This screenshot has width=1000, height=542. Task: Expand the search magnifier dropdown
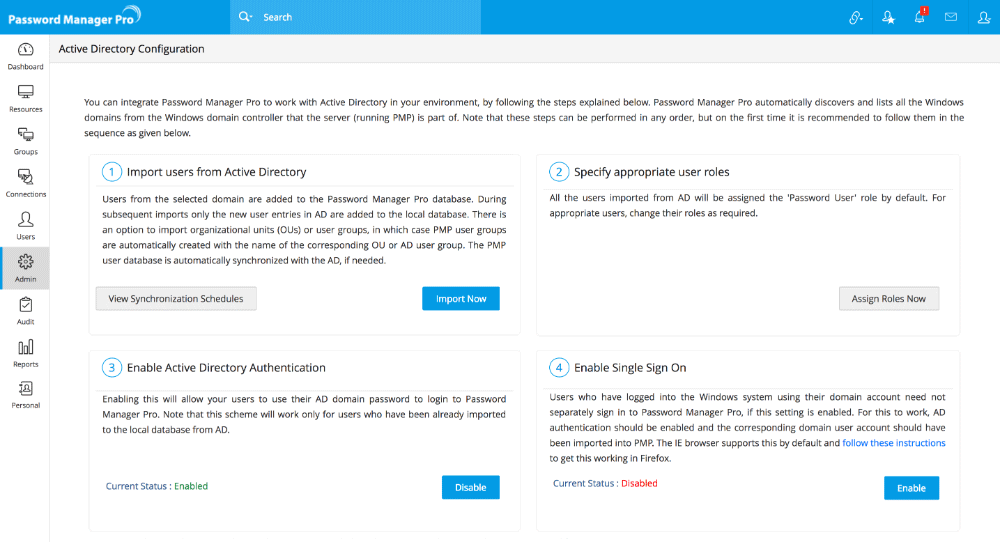[x=246, y=17]
